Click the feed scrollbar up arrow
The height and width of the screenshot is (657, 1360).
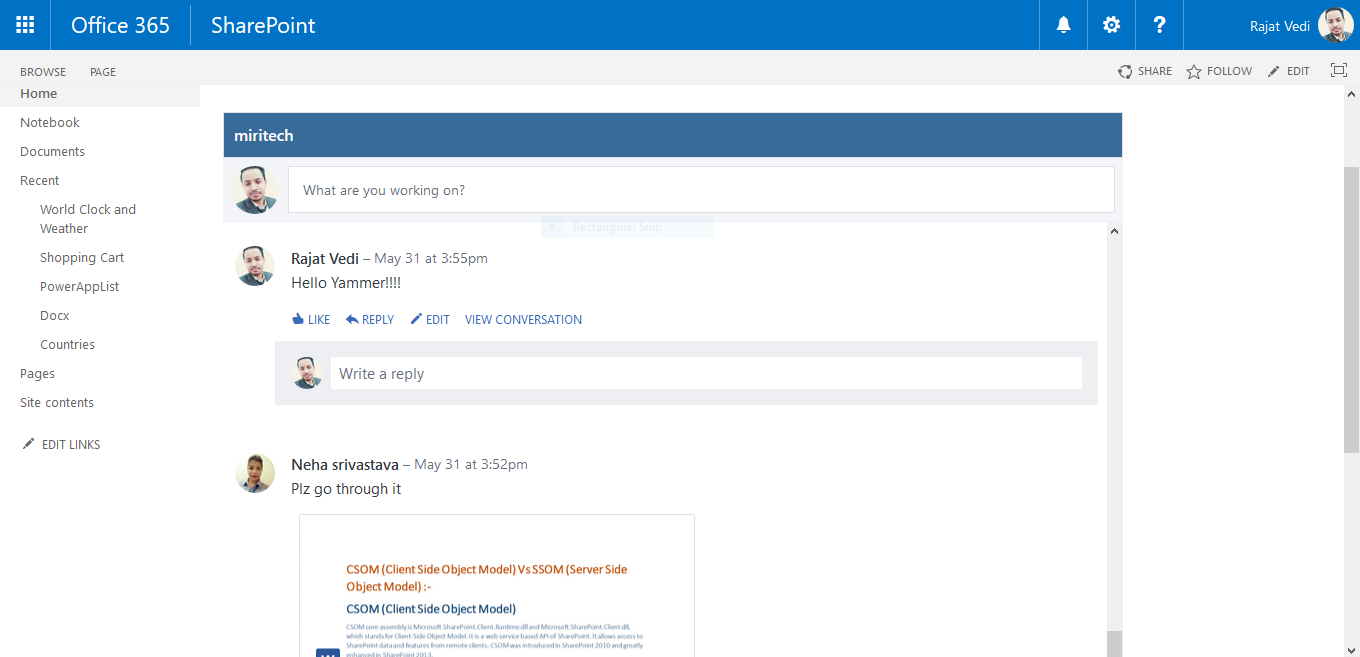tap(1113, 230)
